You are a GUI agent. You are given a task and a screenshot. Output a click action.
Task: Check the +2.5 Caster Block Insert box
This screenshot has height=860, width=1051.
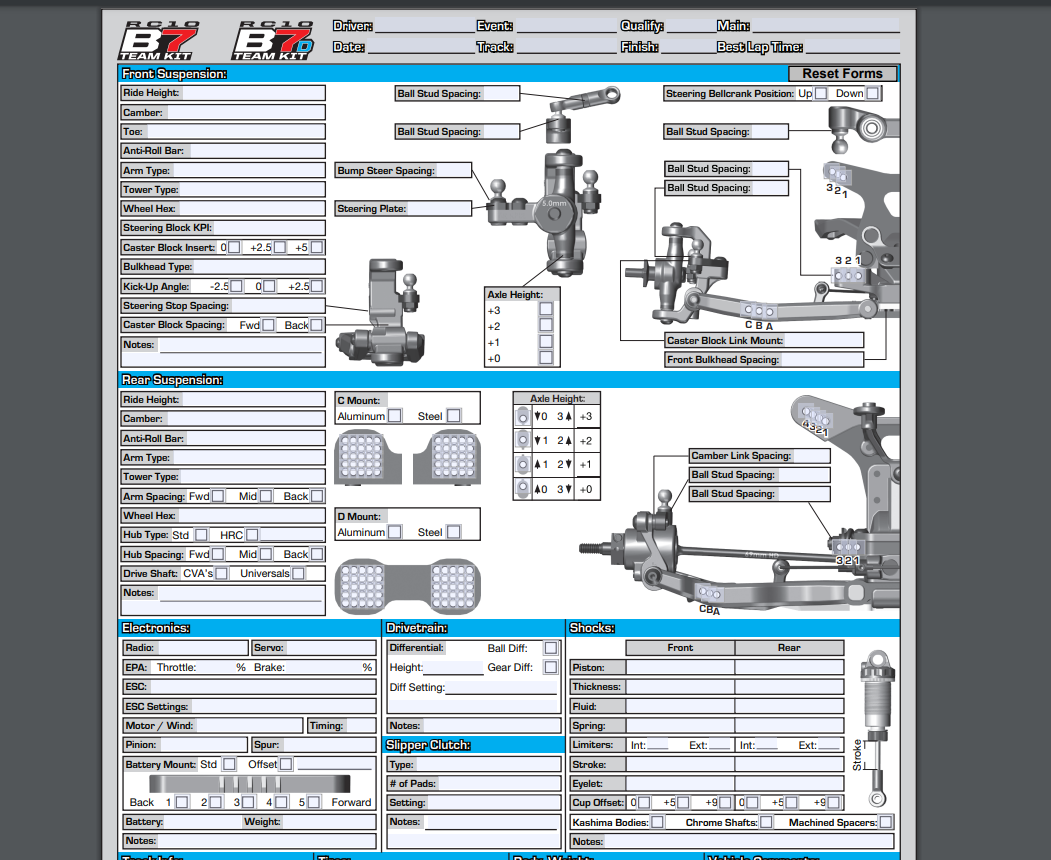[x=278, y=248]
